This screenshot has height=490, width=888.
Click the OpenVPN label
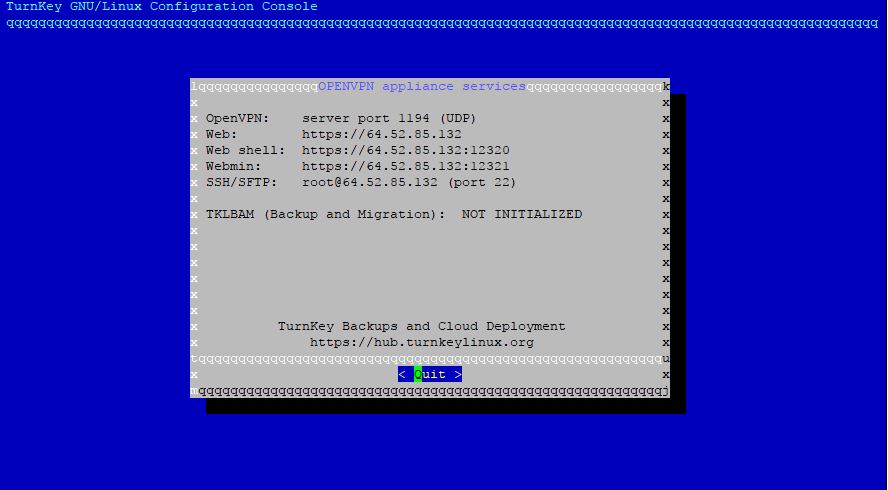[238, 118]
